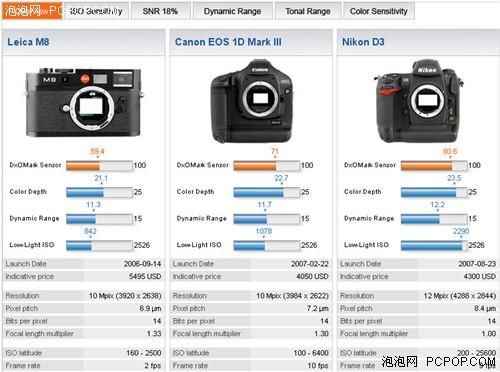This screenshot has width=500, height=372.
Task: Select Leica resolution 10 Mpix (3920 x 2638)
Action: click(125, 296)
